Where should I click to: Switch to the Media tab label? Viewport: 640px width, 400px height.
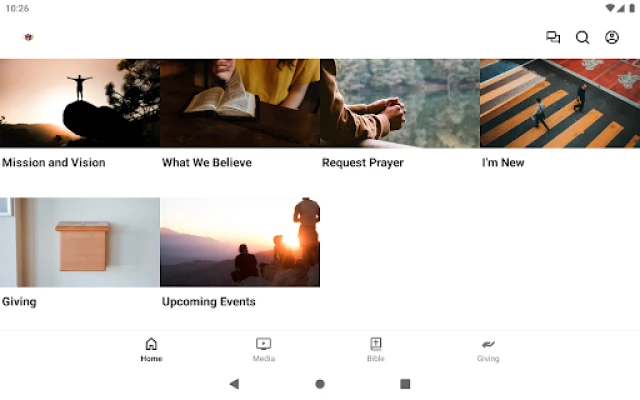263,359
